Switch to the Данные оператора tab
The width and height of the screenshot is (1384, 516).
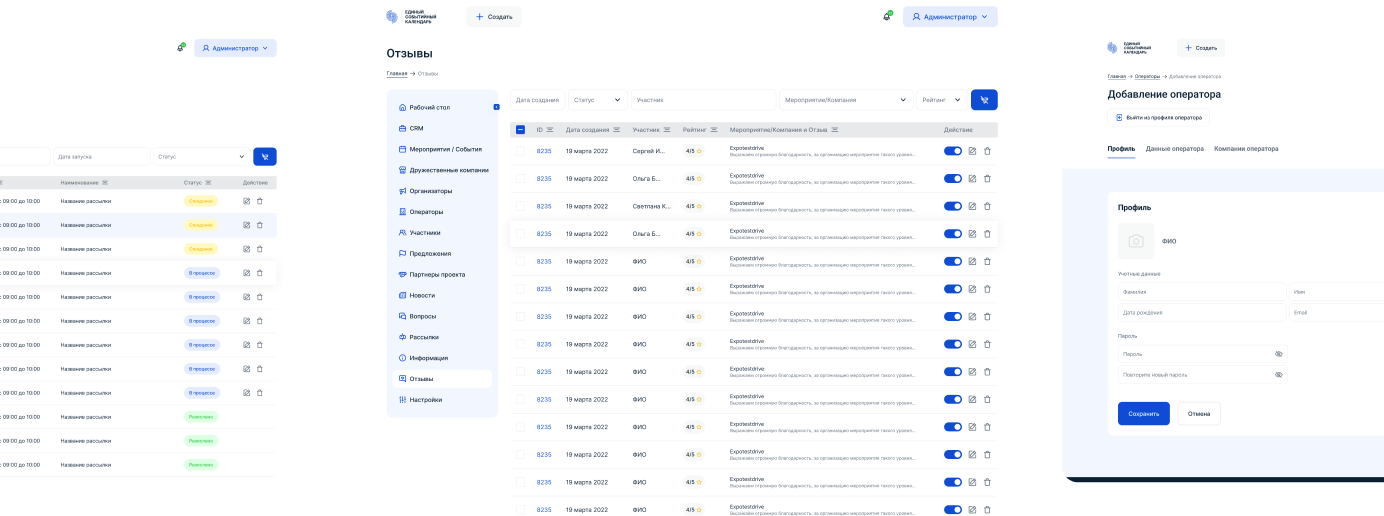point(1174,149)
